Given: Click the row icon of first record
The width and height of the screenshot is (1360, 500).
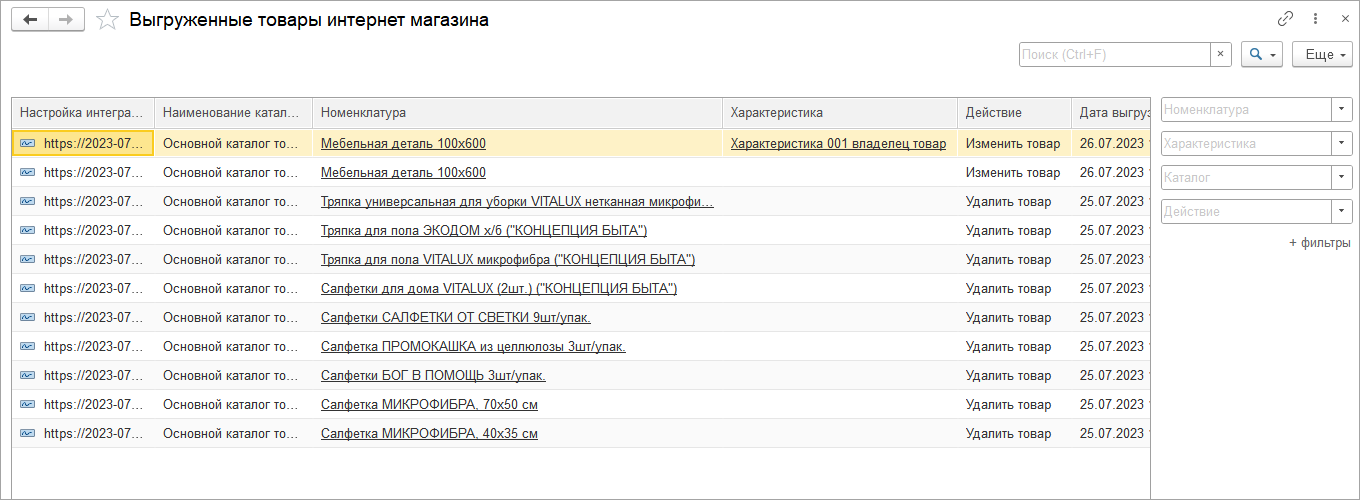Looking at the screenshot, I should click(x=28, y=144).
